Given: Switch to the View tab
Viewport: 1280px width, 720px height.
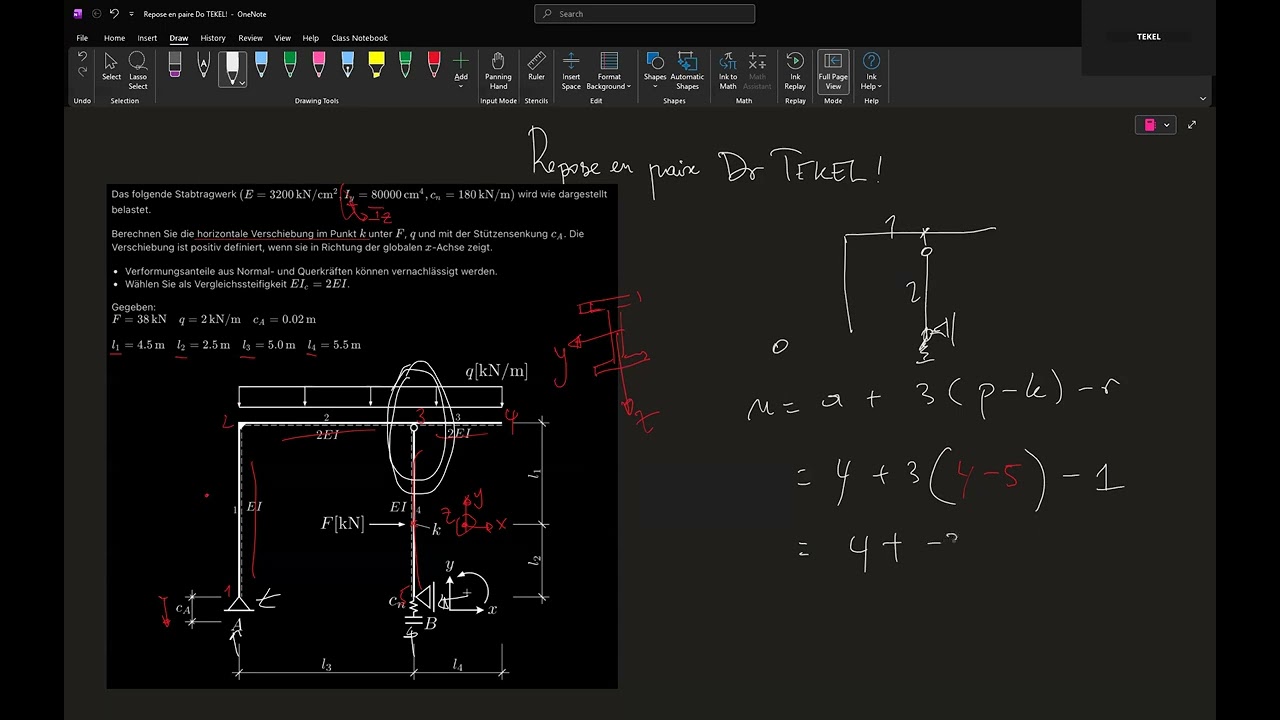Looking at the screenshot, I should (x=282, y=38).
